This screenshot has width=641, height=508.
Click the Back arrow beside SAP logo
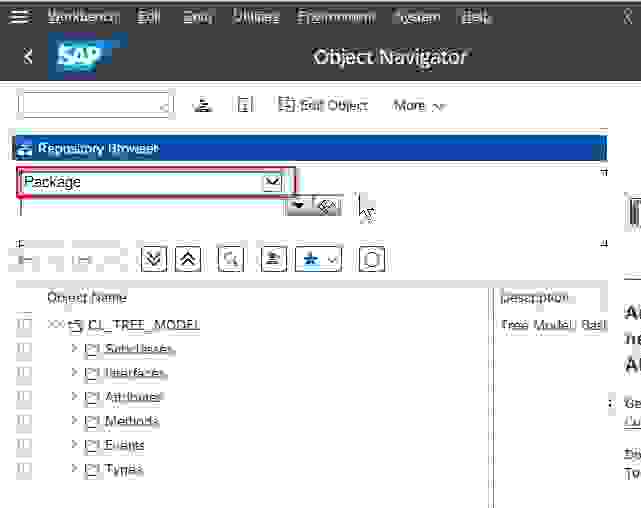click(27, 56)
